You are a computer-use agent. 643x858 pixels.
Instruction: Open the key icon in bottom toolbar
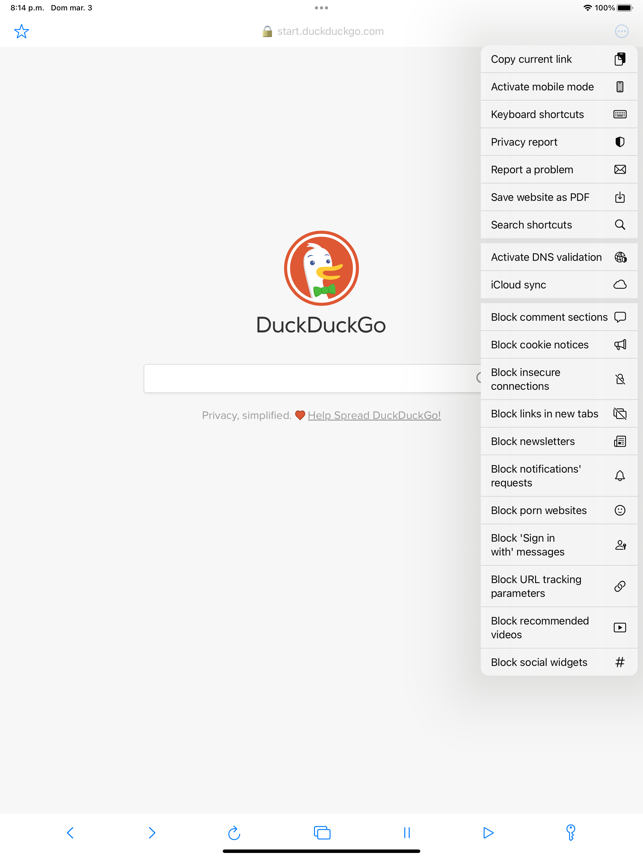pos(570,832)
